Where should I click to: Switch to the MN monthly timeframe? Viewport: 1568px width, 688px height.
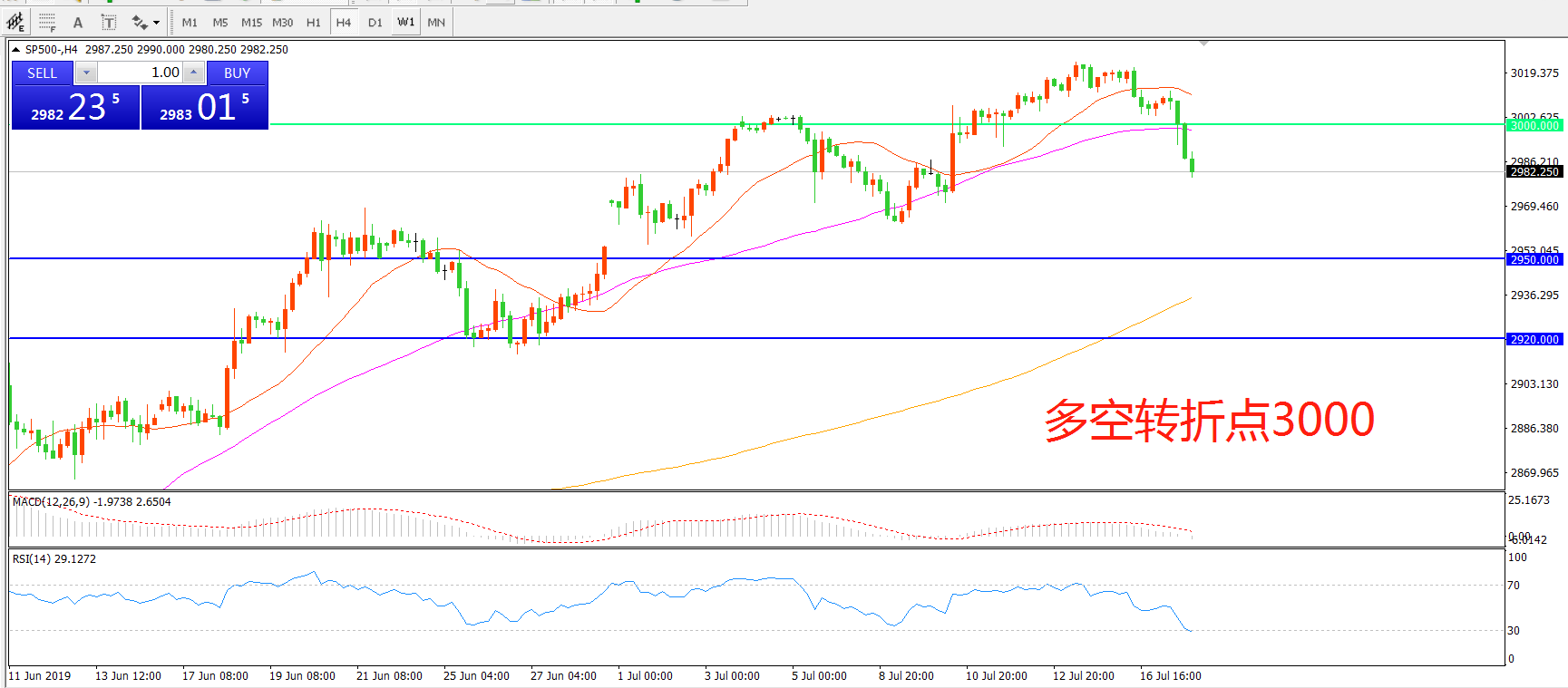pyautogui.click(x=436, y=23)
